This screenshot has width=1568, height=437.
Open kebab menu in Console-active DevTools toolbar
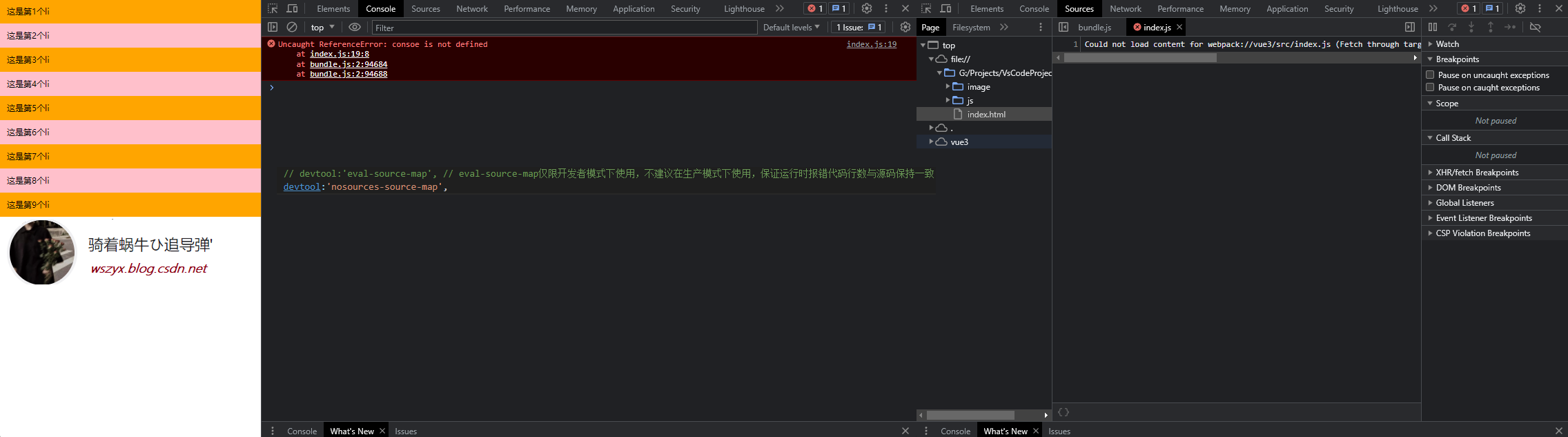point(886,8)
